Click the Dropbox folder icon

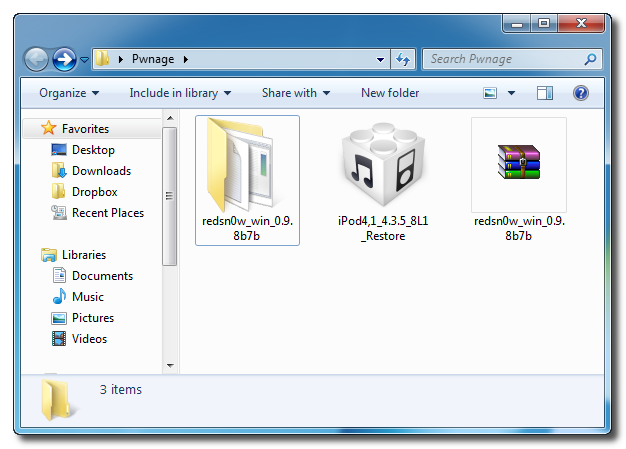(x=59, y=191)
